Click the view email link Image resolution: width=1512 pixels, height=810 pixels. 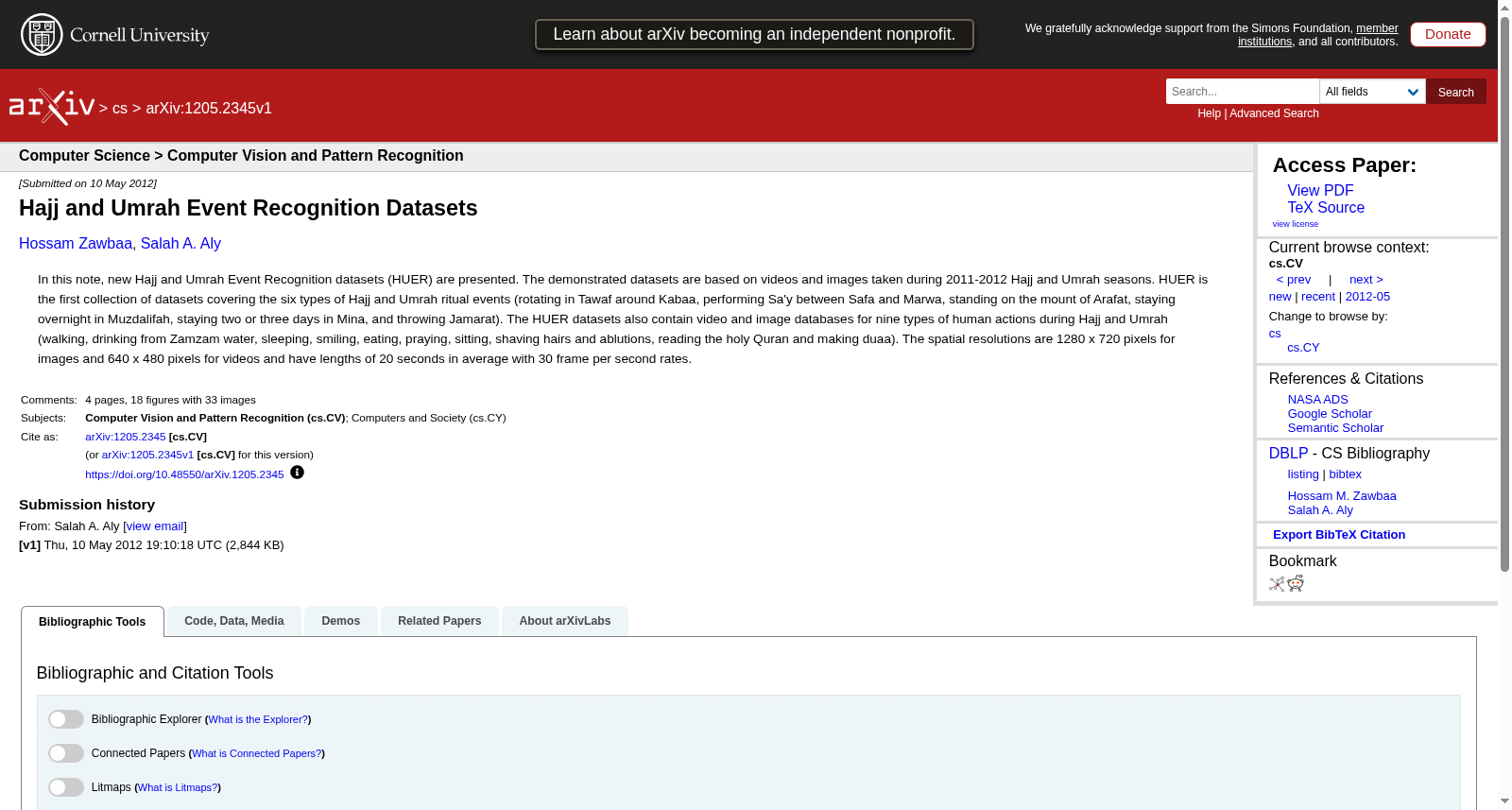pyautogui.click(x=155, y=526)
